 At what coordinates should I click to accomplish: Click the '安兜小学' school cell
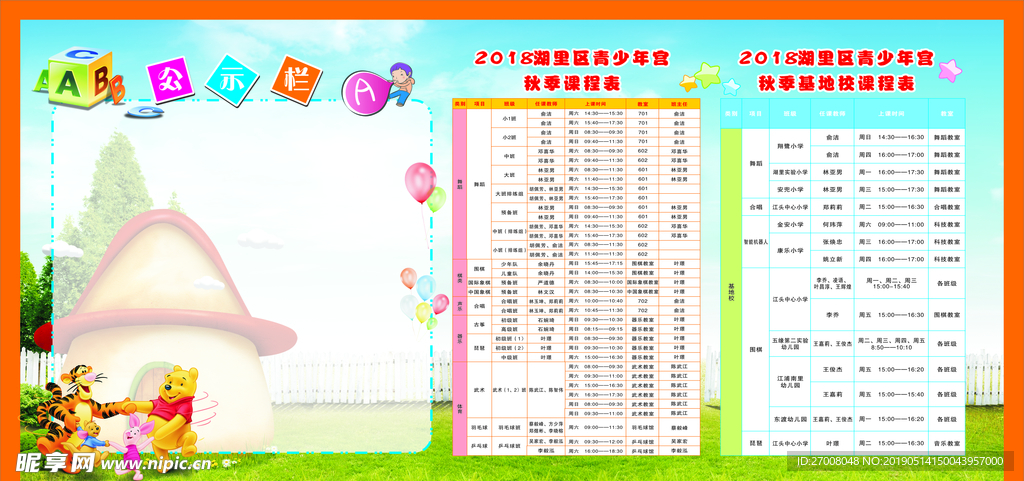pyautogui.click(x=790, y=189)
